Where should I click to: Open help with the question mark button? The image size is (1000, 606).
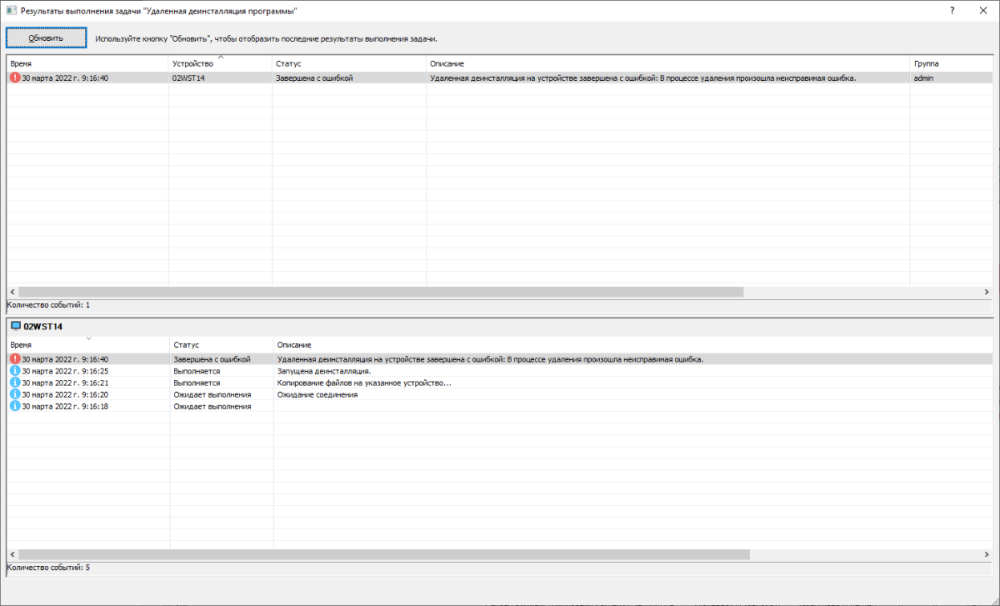pyautogui.click(x=952, y=11)
